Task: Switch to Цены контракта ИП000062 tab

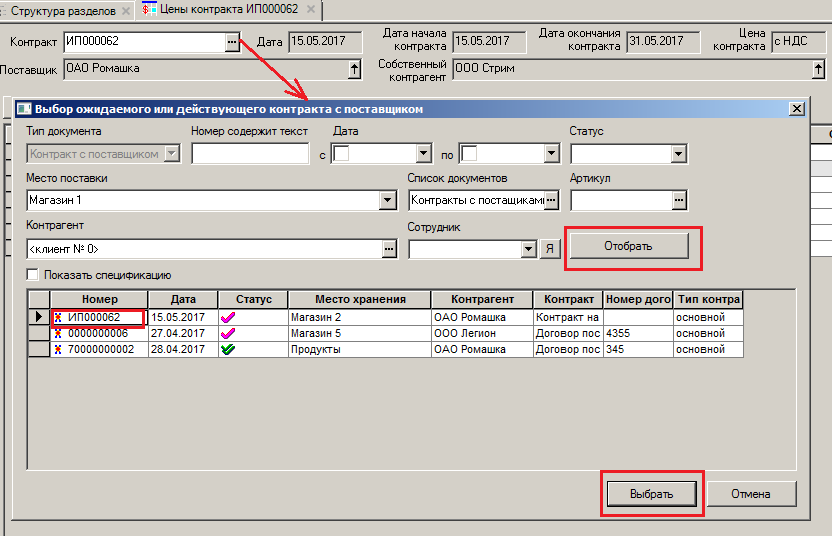Action: click(229, 9)
